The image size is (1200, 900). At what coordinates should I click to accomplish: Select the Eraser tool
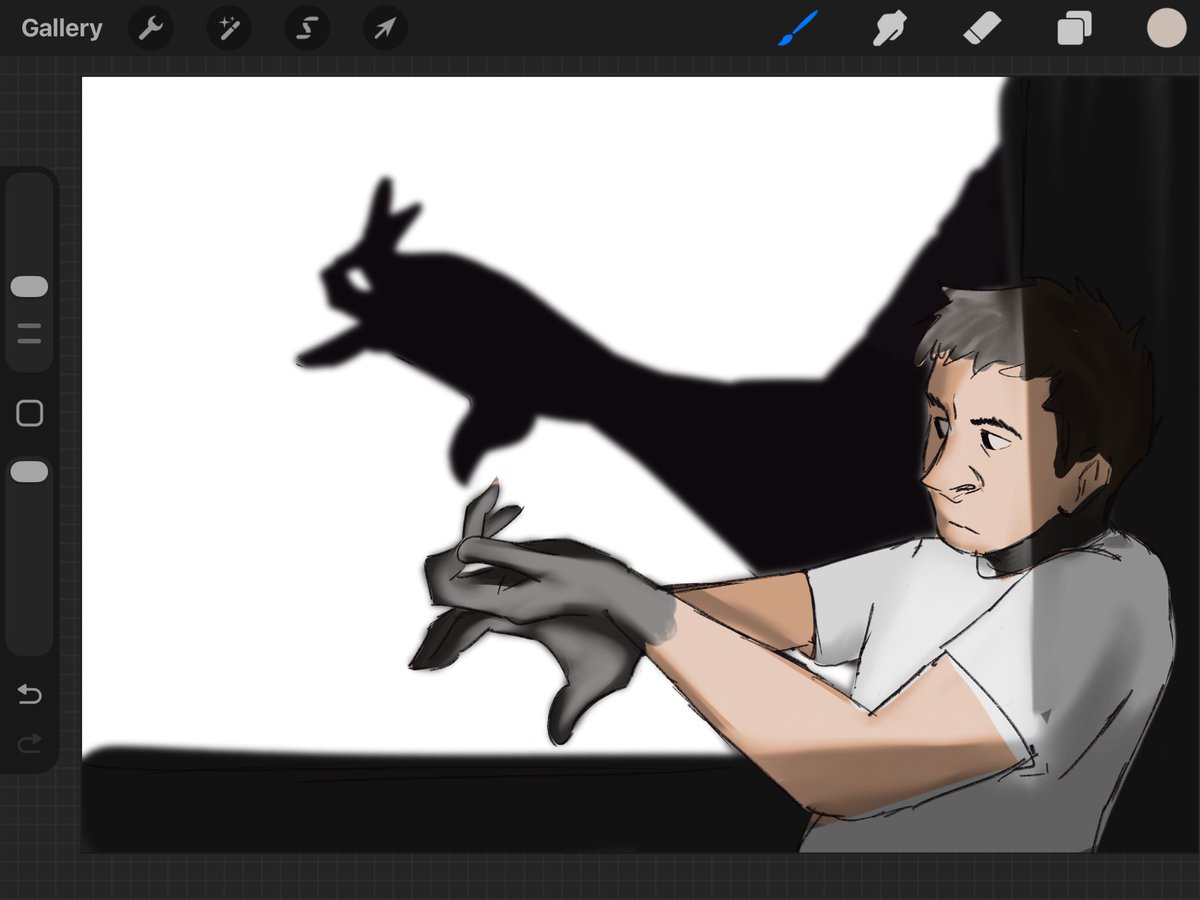pos(981,29)
